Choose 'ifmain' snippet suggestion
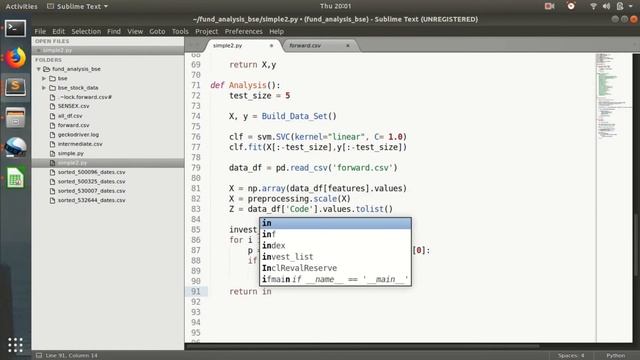Screen dimensions: 640x360 point(335,280)
